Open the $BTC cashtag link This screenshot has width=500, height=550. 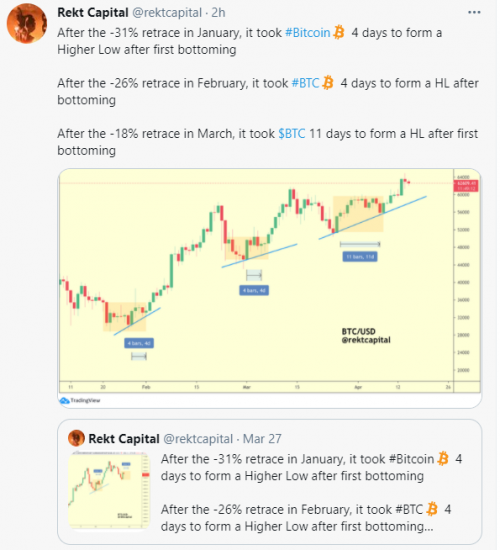tap(292, 134)
